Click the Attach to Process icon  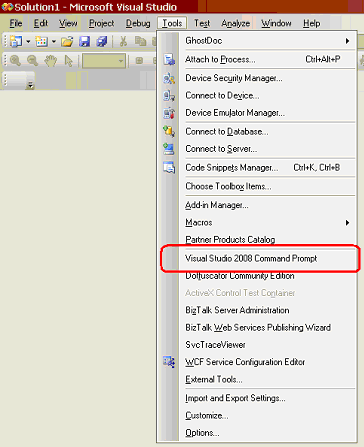(169, 60)
